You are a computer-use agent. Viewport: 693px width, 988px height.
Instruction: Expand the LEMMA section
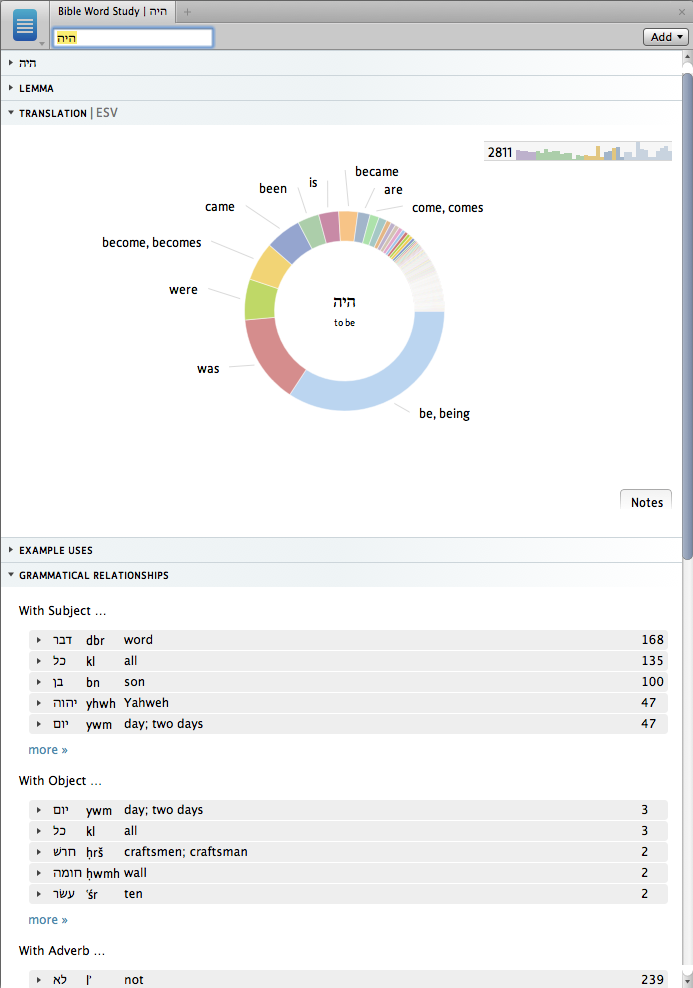coord(11,88)
